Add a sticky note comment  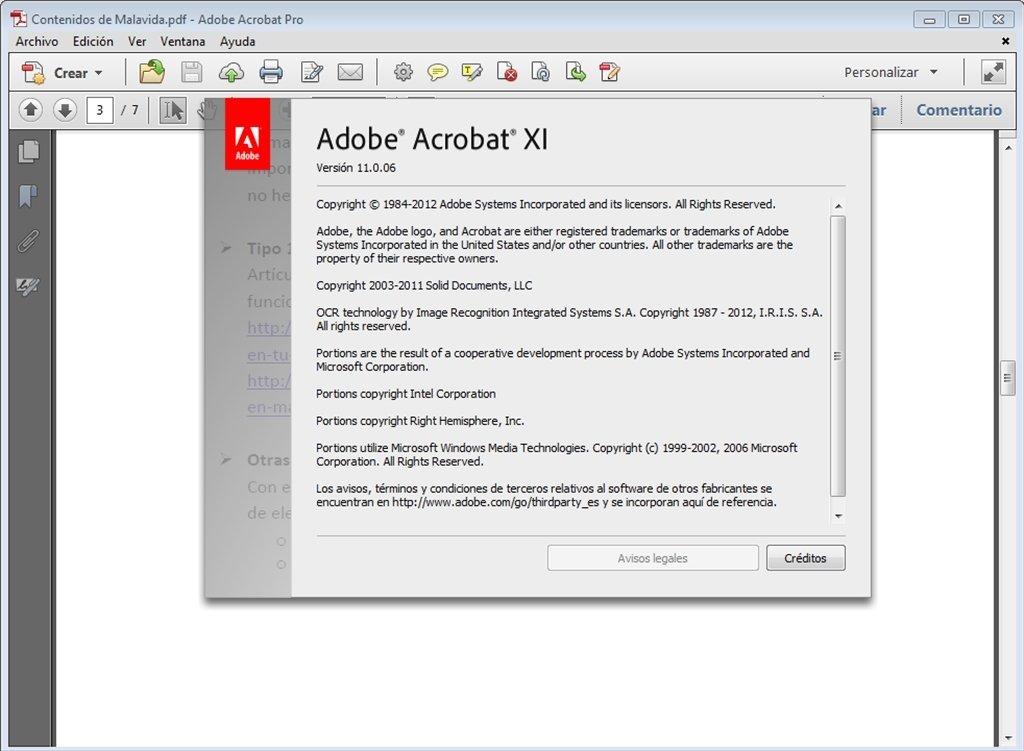pos(438,72)
